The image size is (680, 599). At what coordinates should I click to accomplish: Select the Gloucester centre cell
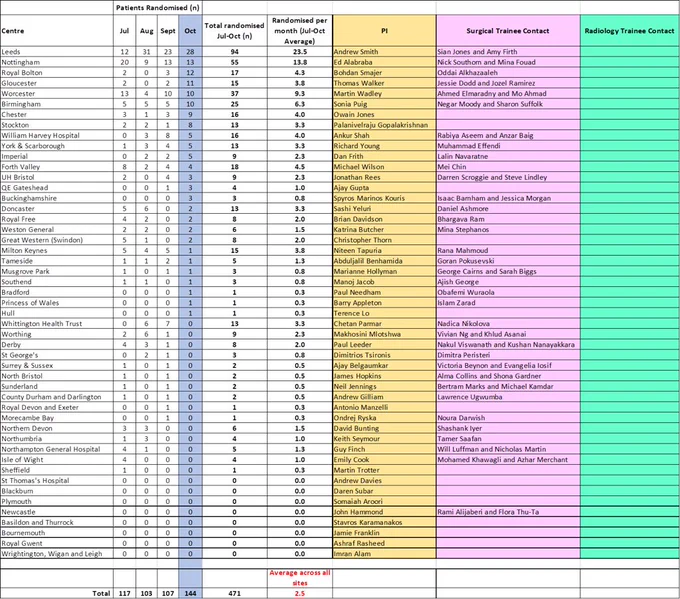point(57,83)
